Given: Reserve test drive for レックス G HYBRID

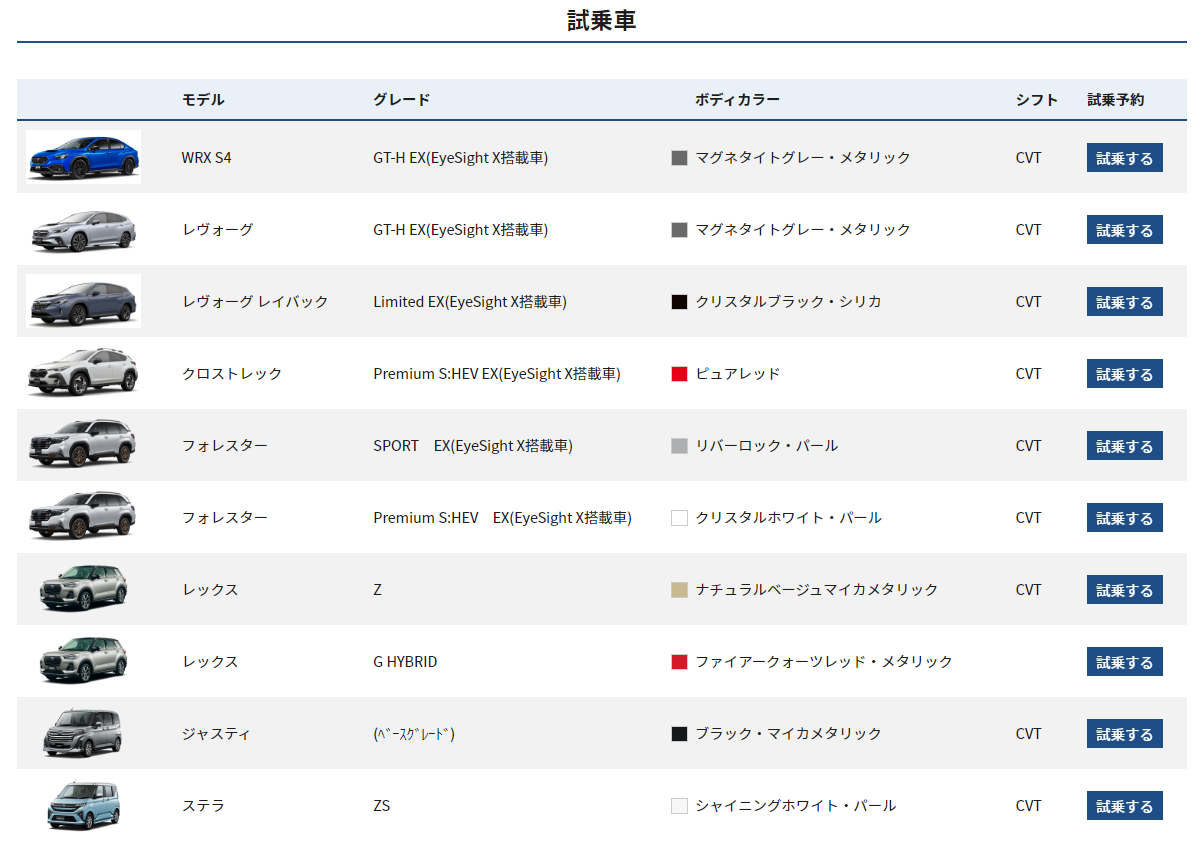Looking at the screenshot, I should point(1124,662).
